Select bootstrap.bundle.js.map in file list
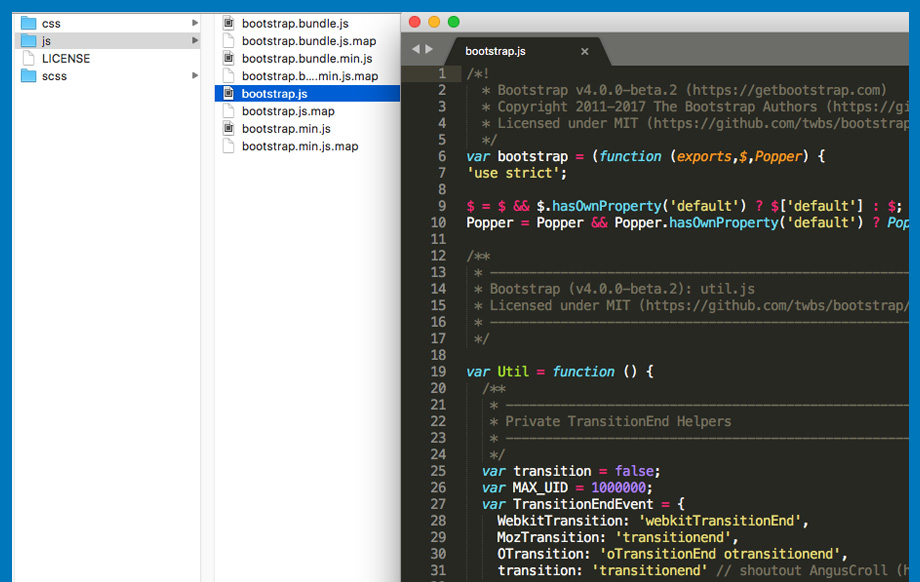The width and height of the screenshot is (920, 582). point(309,41)
